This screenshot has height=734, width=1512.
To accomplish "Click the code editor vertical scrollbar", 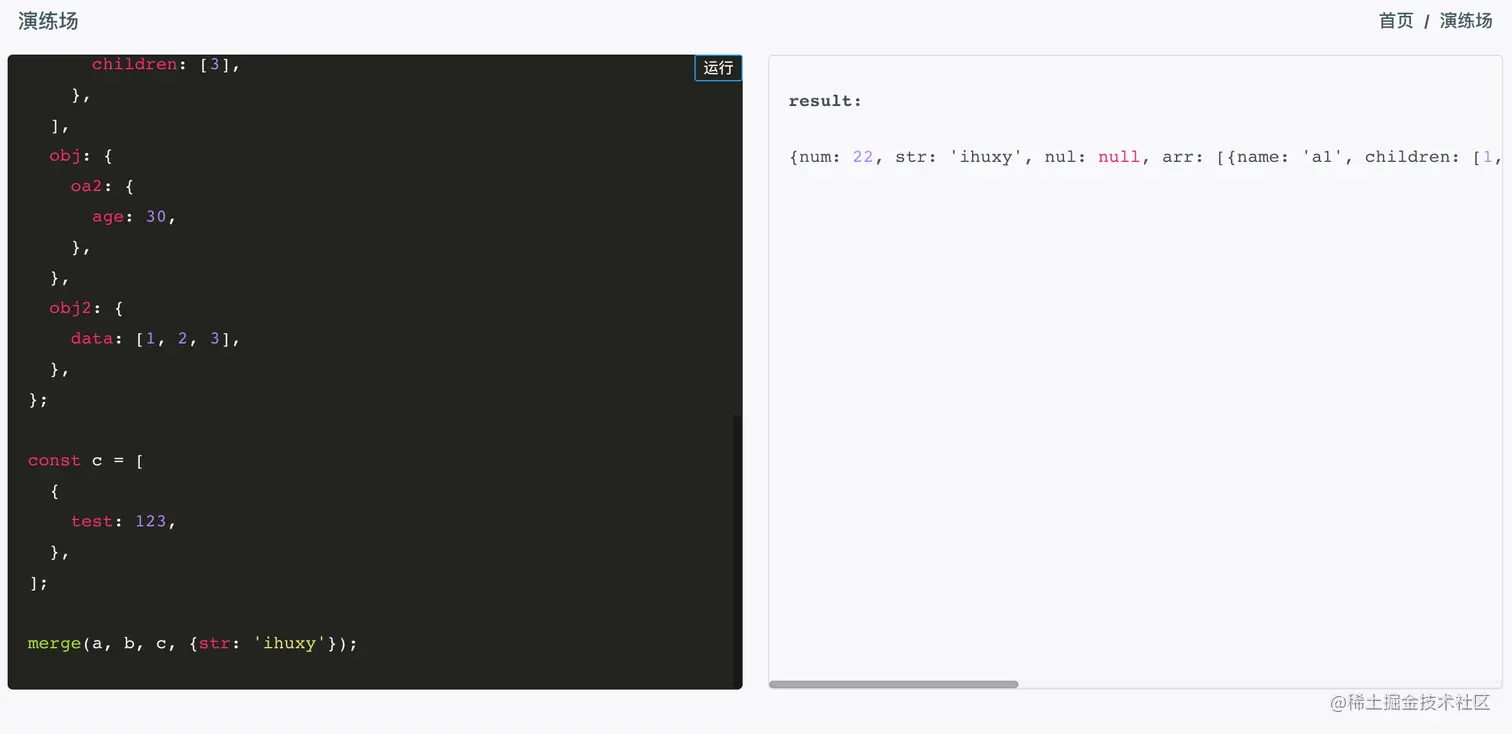I will (x=738, y=550).
